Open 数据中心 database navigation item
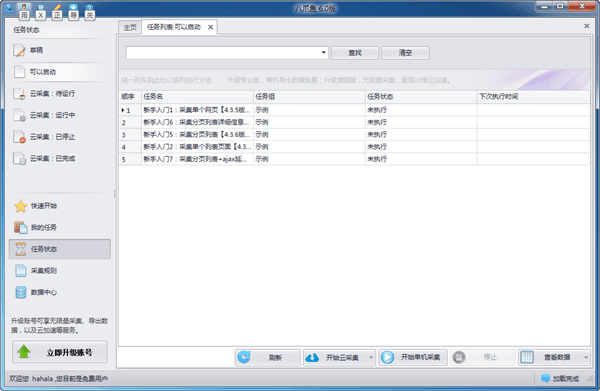The width and height of the screenshot is (600, 391). pyautogui.click(x=60, y=292)
